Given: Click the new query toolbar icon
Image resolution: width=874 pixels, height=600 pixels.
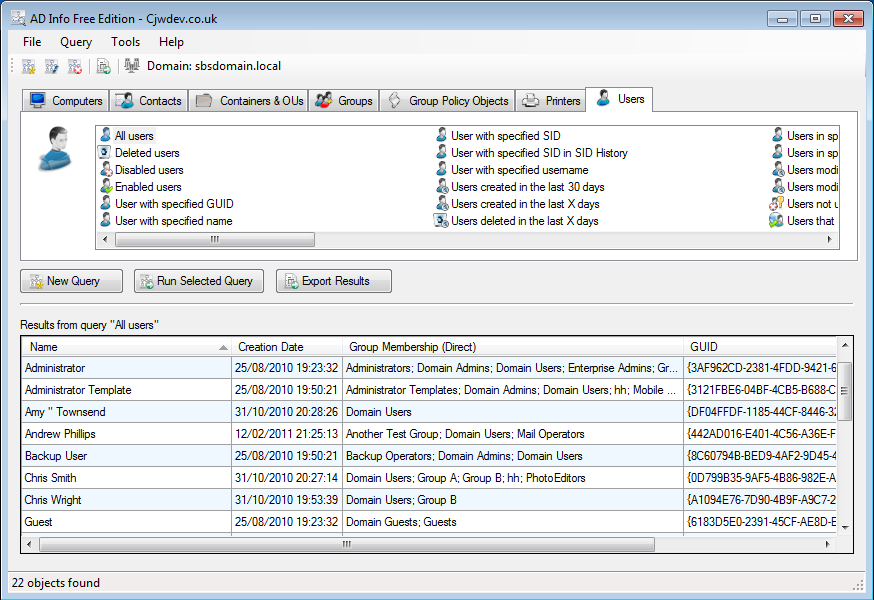Looking at the screenshot, I should pos(28,67).
